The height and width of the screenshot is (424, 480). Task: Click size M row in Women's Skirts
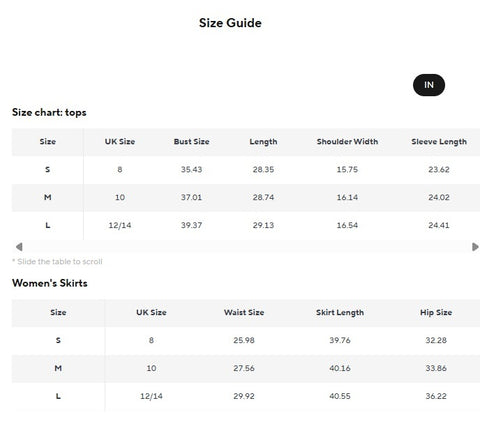pos(246,368)
